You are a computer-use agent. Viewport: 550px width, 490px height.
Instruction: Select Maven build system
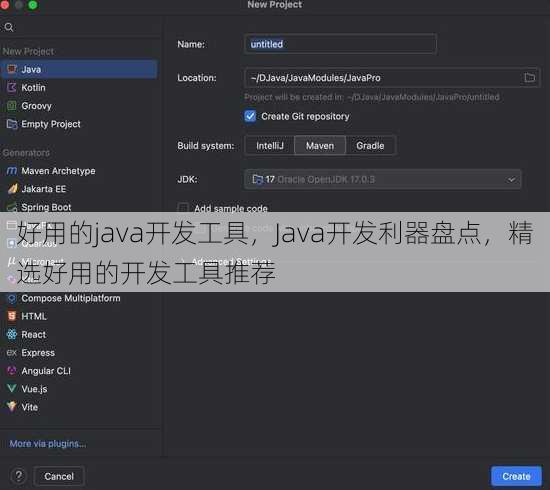pos(320,146)
